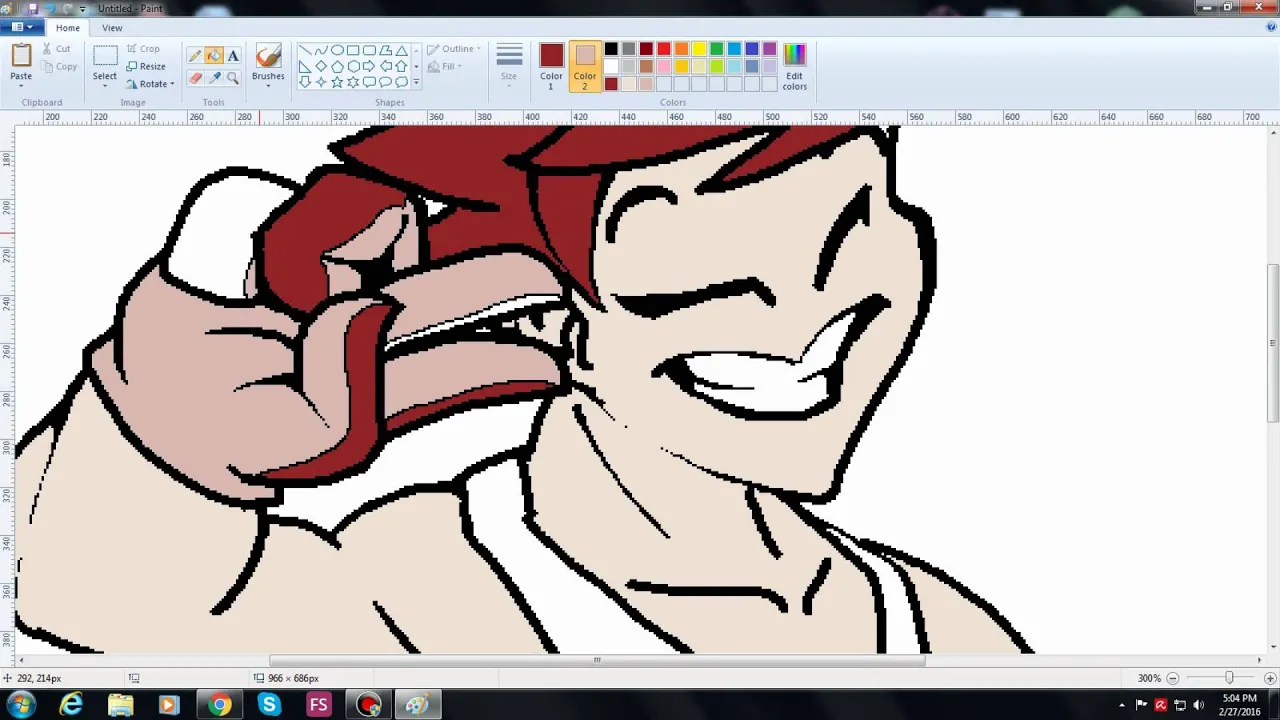Pick the custom dark red swatch

pyautogui.click(x=611, y=84)
